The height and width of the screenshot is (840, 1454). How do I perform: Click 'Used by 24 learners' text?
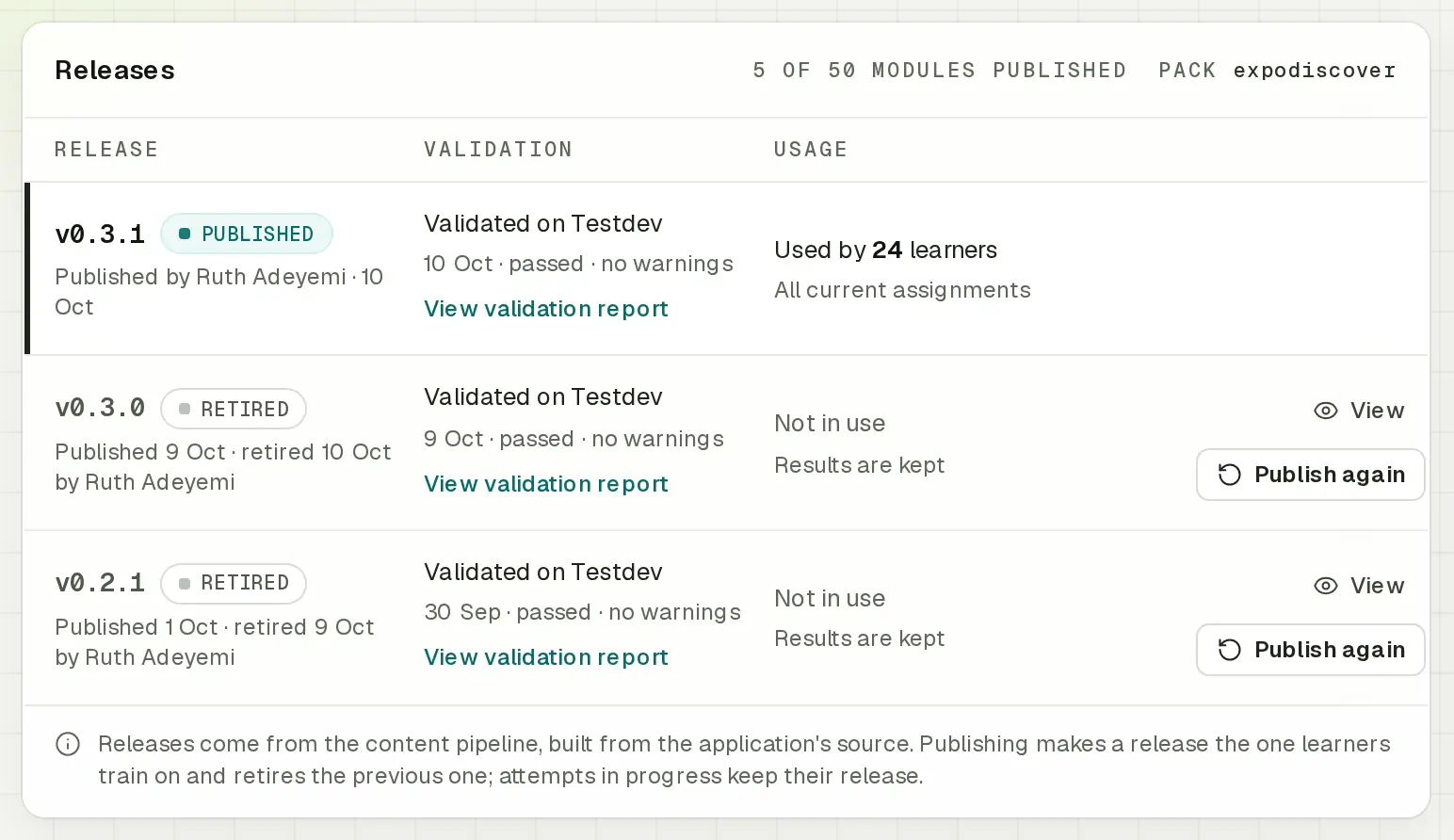tap(885, 250)
